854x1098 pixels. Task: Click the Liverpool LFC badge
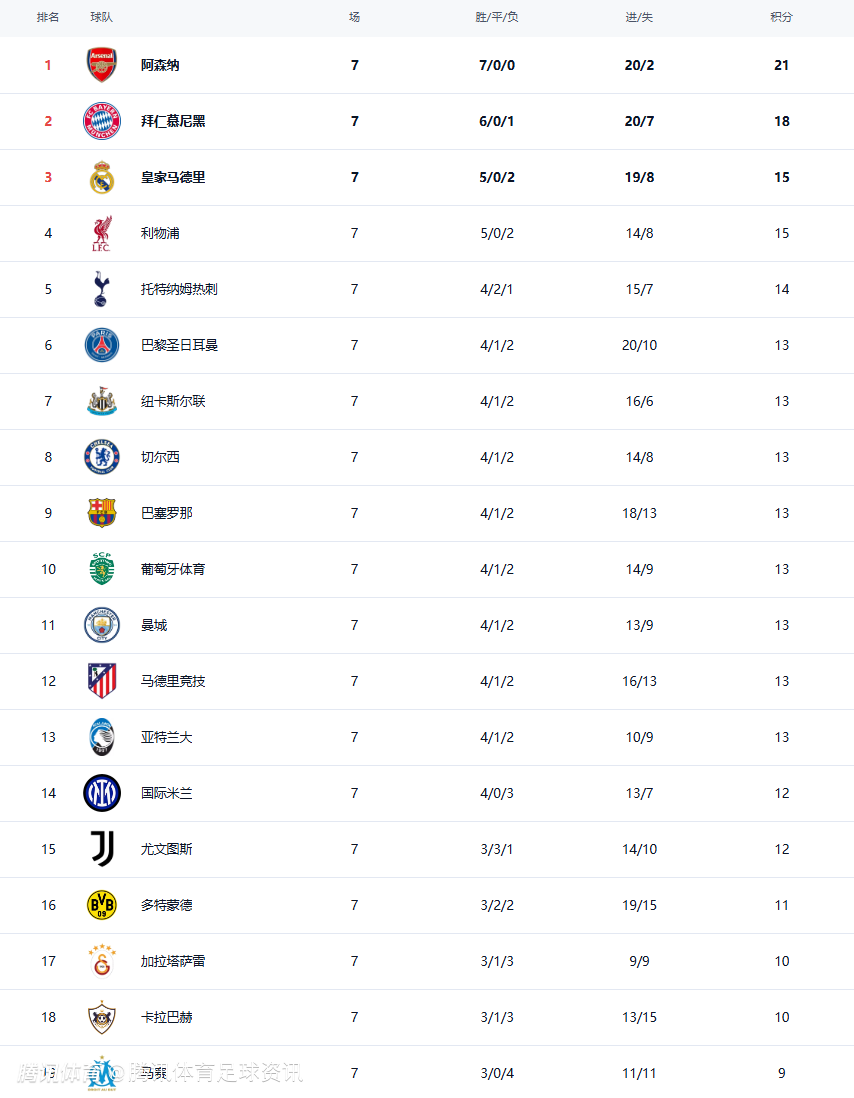(101, 233)
